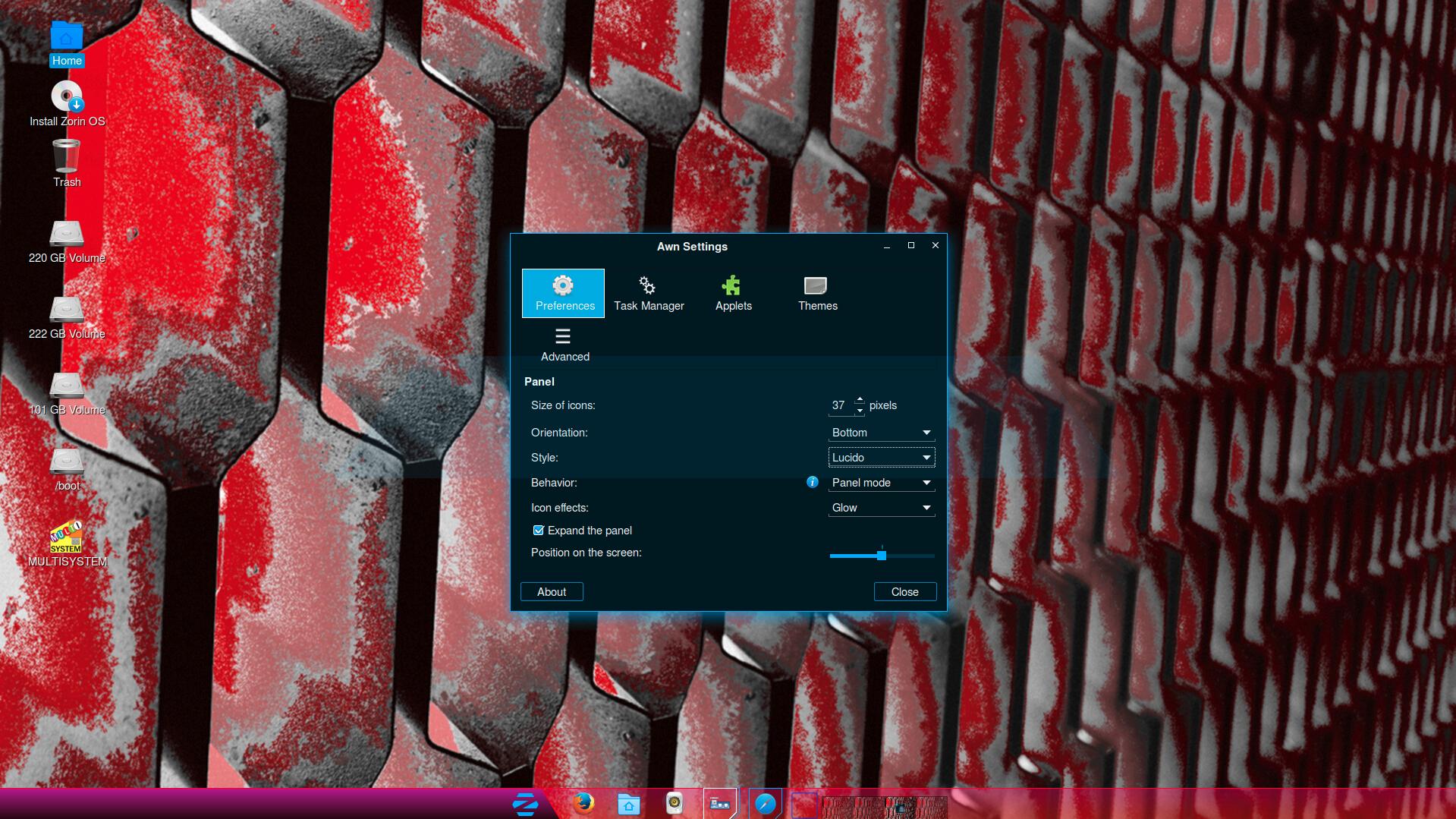
Task: Toggle the Expand the panel checkbox
Action: (539, 531)
